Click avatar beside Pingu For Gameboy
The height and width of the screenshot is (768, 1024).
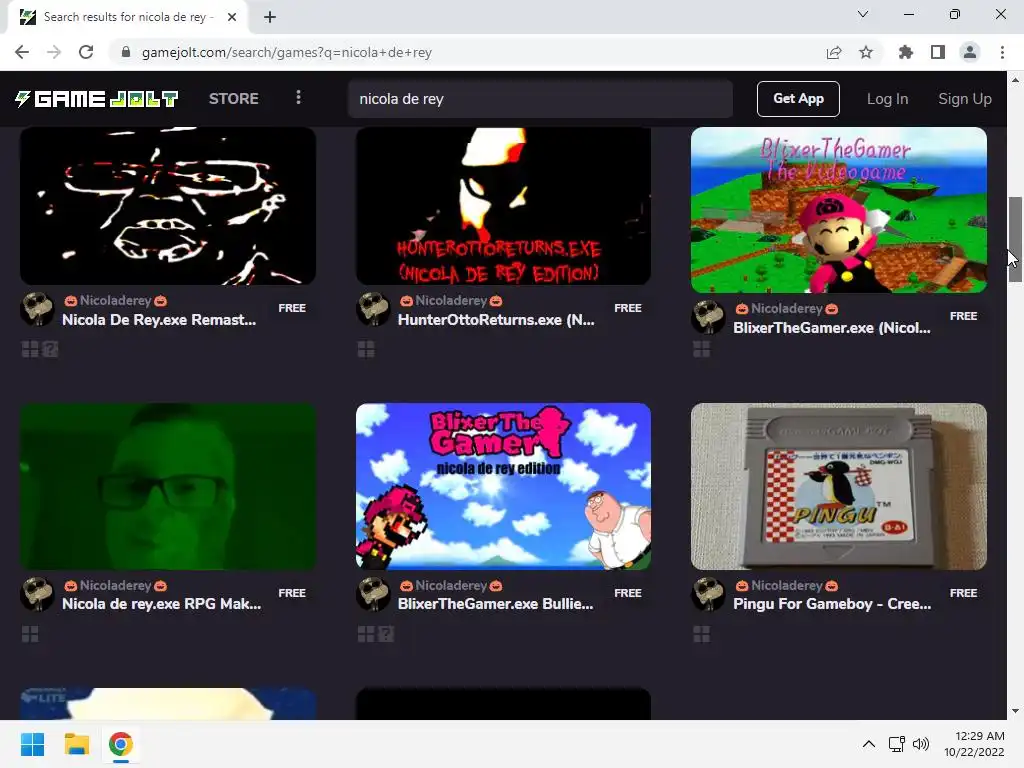[x=708, y=594]
